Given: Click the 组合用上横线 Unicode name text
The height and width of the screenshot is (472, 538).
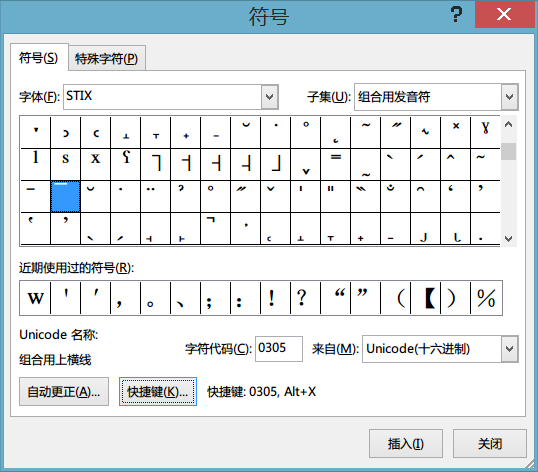Looking at the screenshot, I should pos(55,360).
